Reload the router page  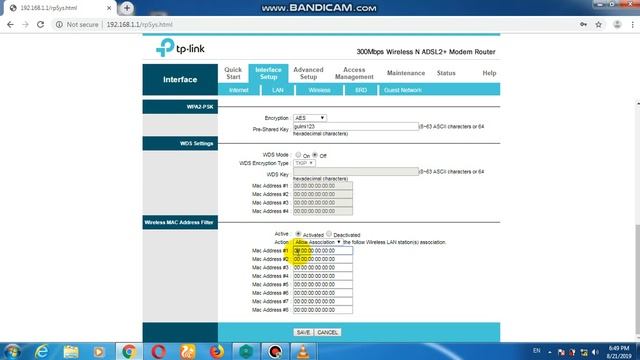click(40, 24)
